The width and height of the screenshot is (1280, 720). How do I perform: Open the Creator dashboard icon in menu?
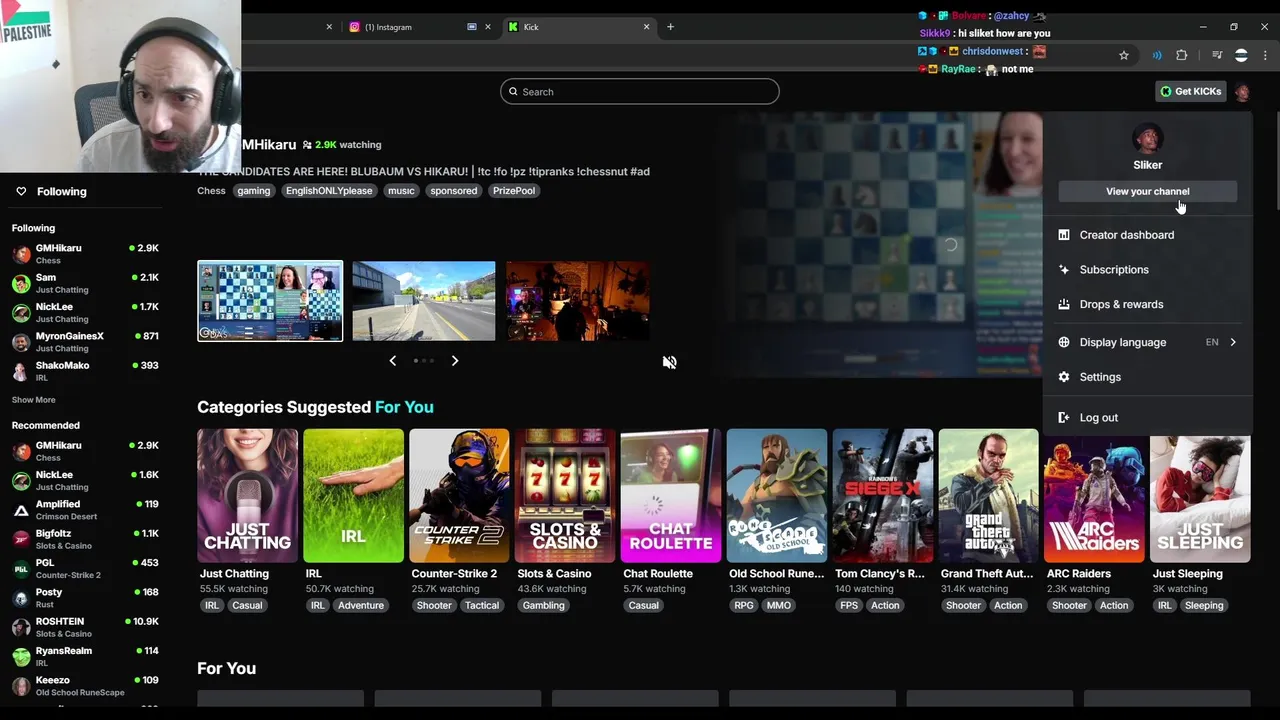click(1063, 235)
